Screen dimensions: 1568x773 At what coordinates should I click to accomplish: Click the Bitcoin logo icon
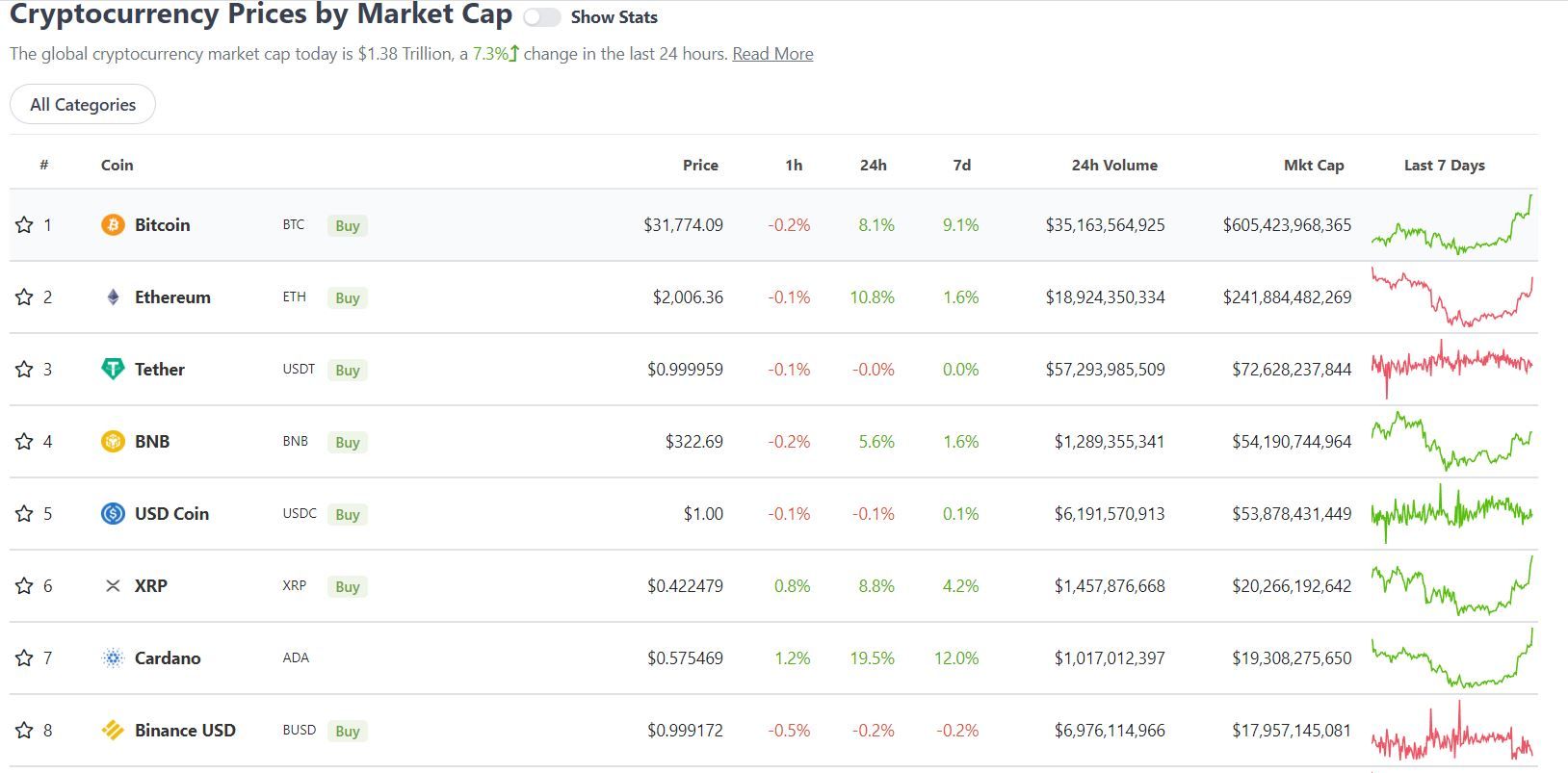coord(113,225)
